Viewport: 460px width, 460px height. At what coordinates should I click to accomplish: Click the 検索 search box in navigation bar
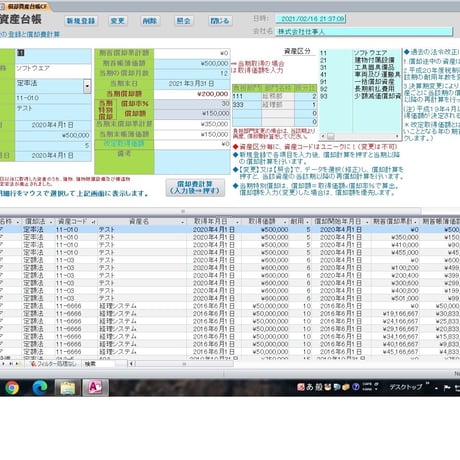click(99, 364)
